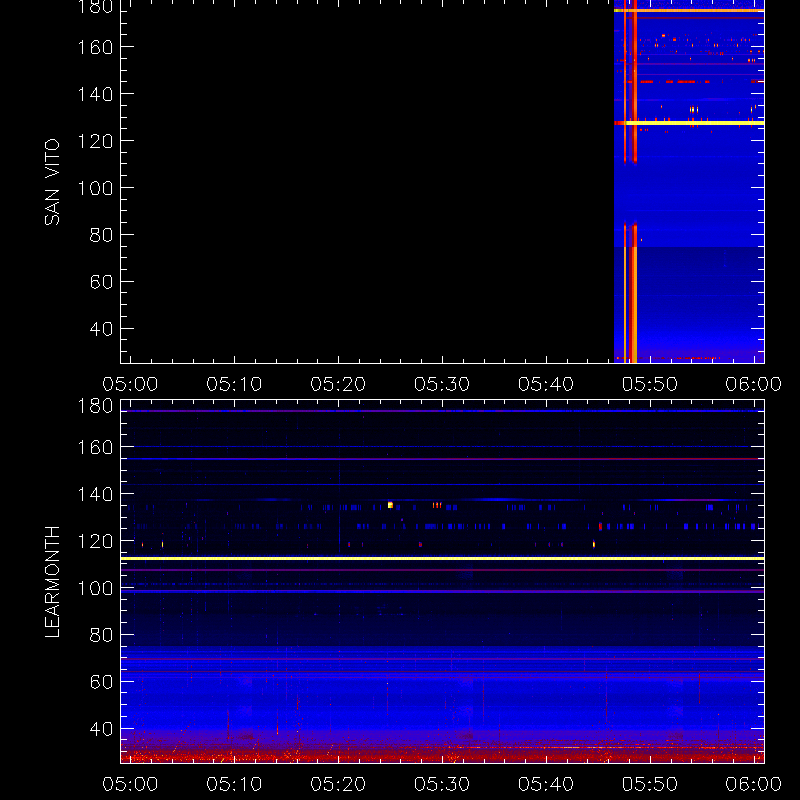
Task: Select the 80 tick on SAN VITO axis
Action: pyautogui.click(x=101, y=235)
